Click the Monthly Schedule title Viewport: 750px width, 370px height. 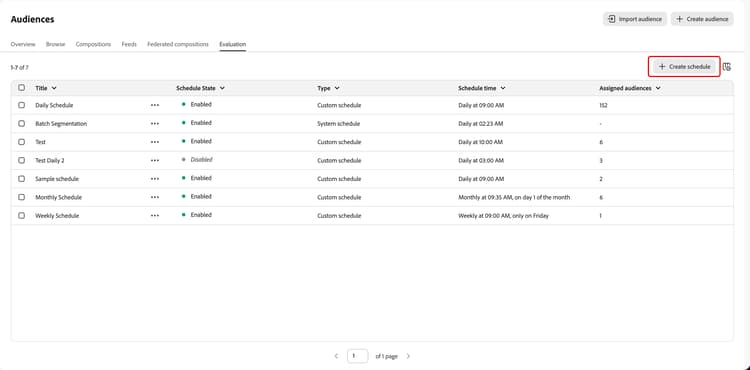click(x=58, y=197)
